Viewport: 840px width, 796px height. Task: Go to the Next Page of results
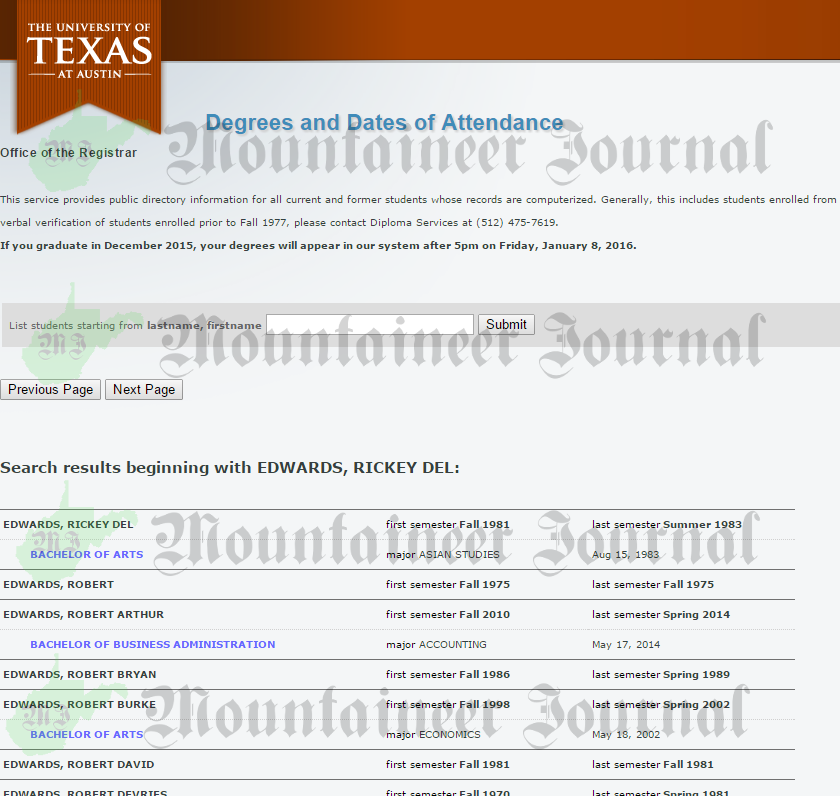144,389
